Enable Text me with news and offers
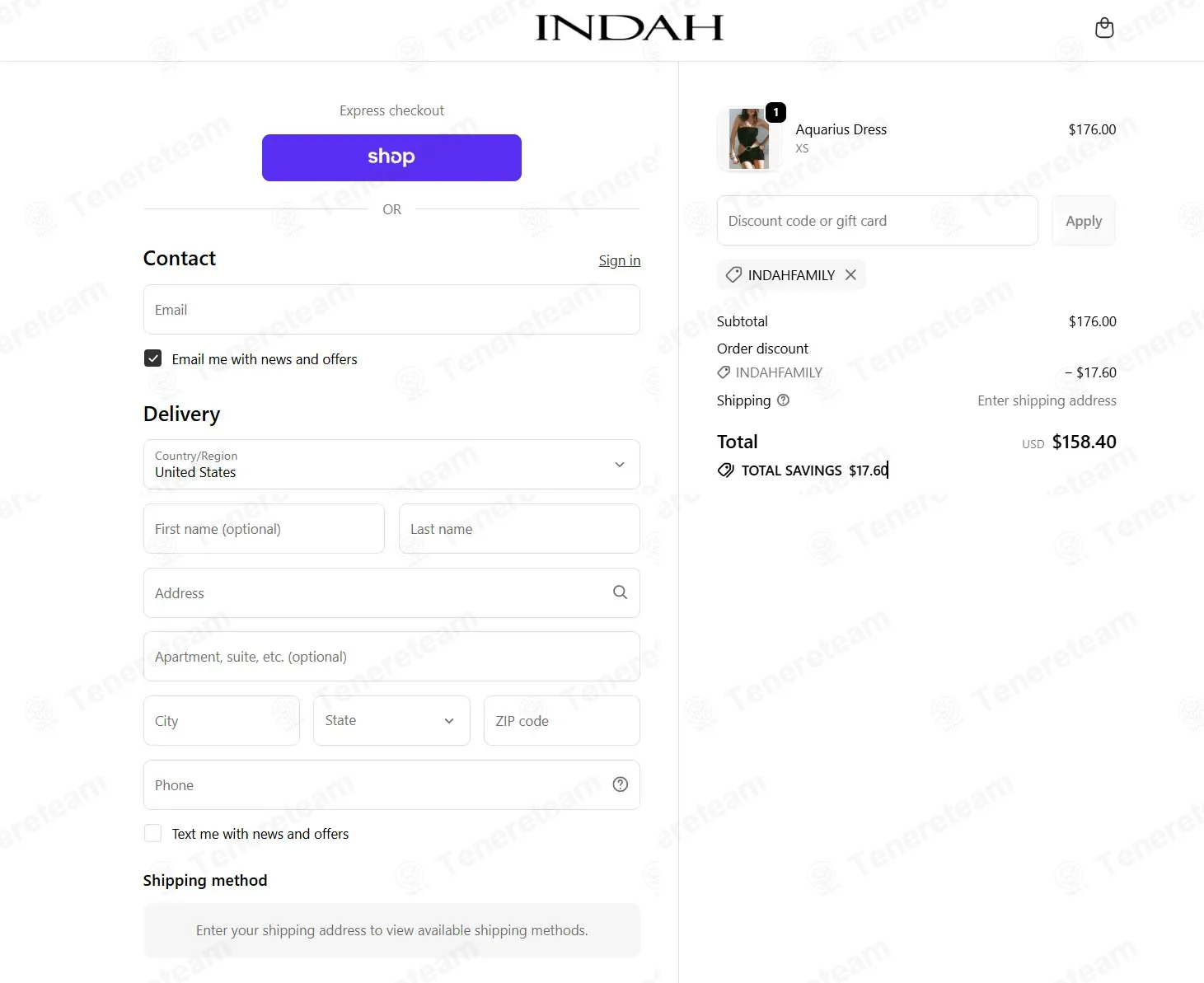This screenshot has width=1204, height=983. click(x=152, y=833)
